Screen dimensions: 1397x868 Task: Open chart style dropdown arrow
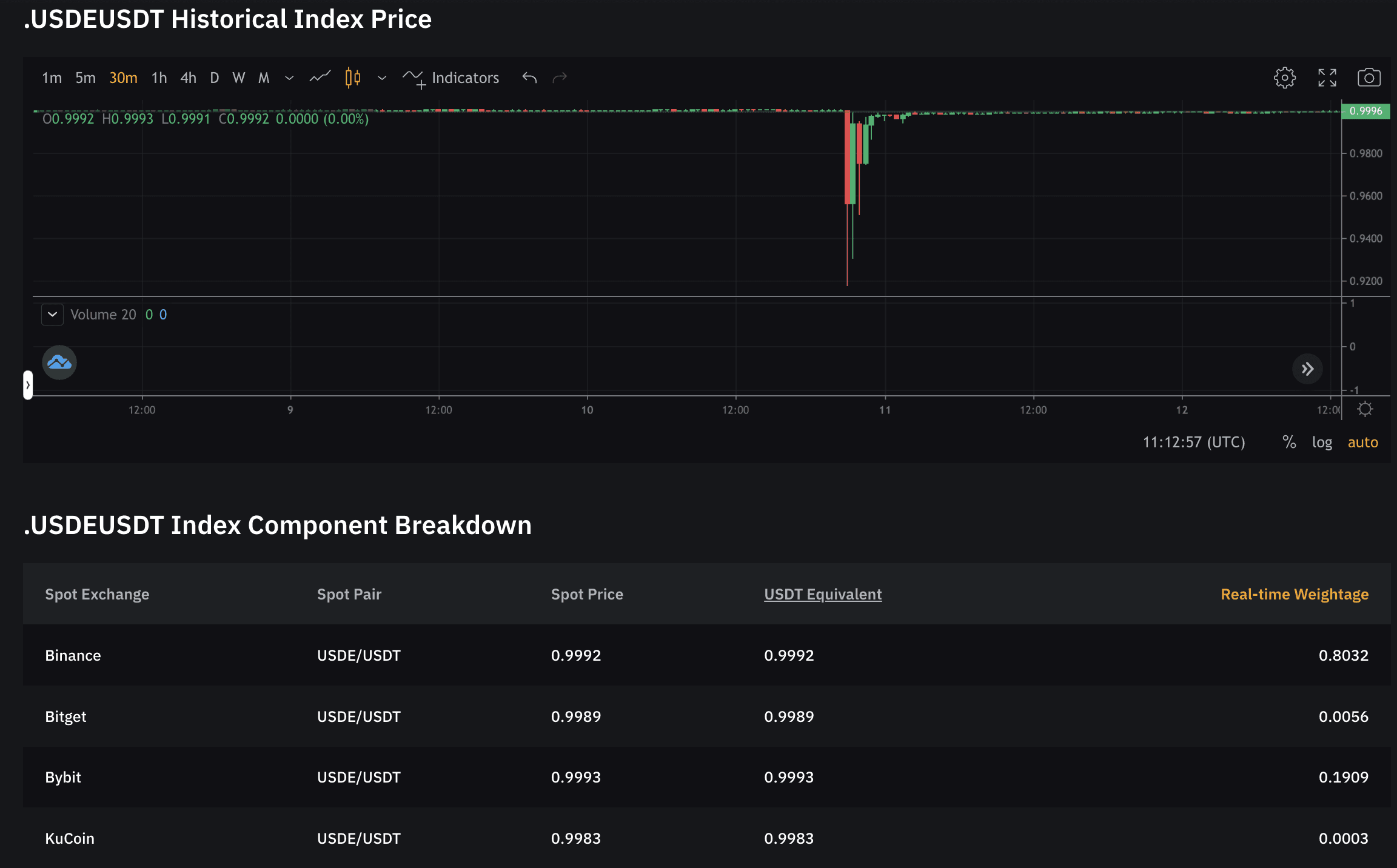point(382,78)
